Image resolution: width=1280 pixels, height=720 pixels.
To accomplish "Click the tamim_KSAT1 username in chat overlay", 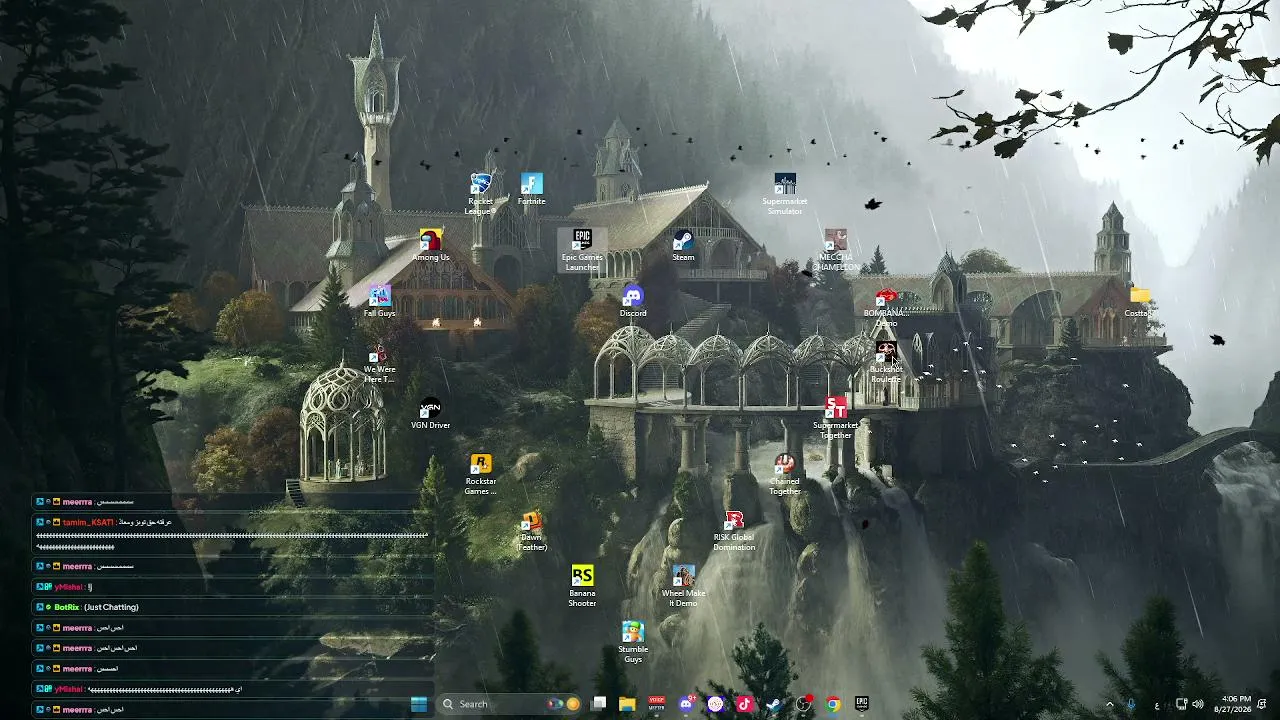I will 88,523.
